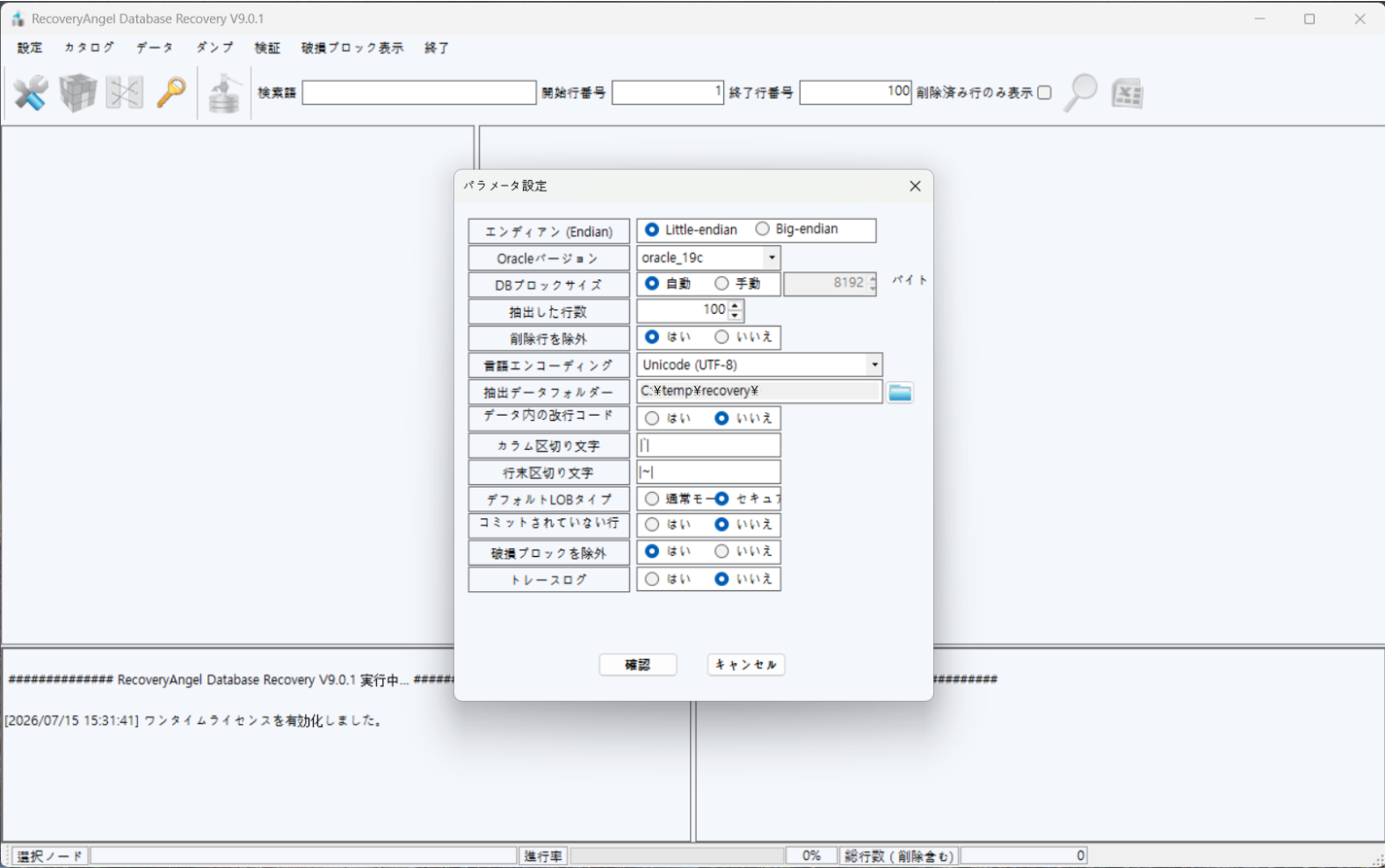Image resolution: width=1385 pixels, height=868 pixels.
Task: Click the 進行率 status label
Action: [543, 855]
